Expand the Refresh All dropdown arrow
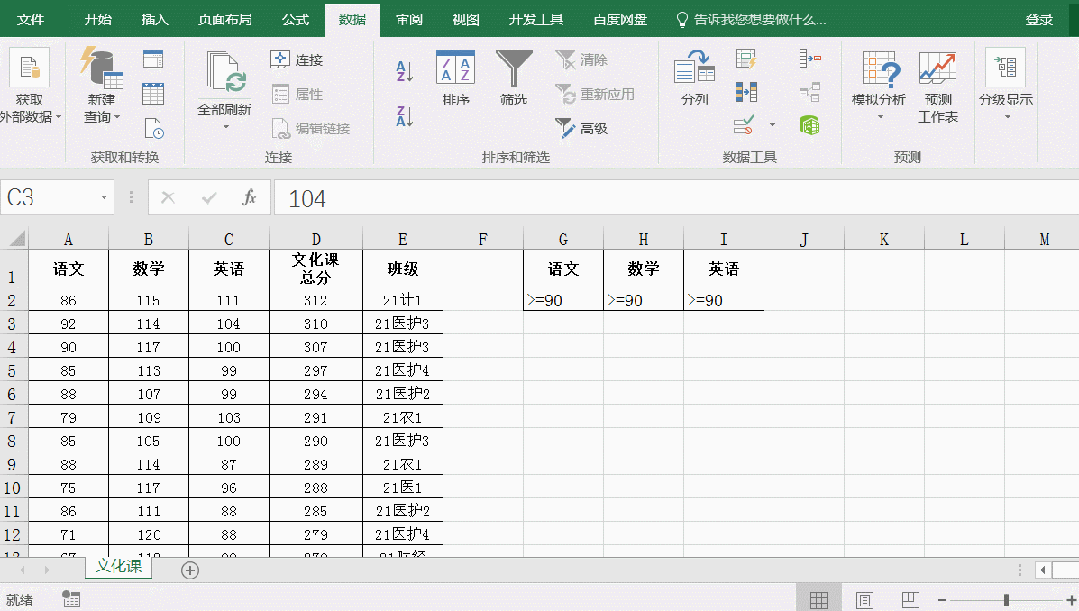This screenshot has width=1079, height=611. click(225, 127)
